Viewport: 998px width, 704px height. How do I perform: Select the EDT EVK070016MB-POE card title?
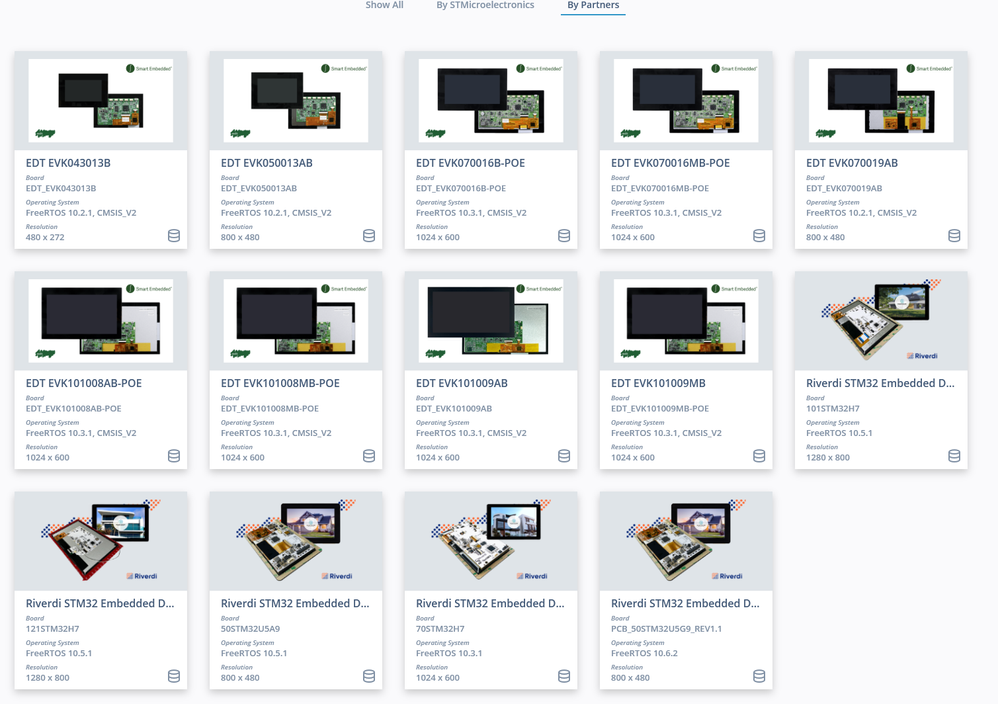click(x=670, y=163)
